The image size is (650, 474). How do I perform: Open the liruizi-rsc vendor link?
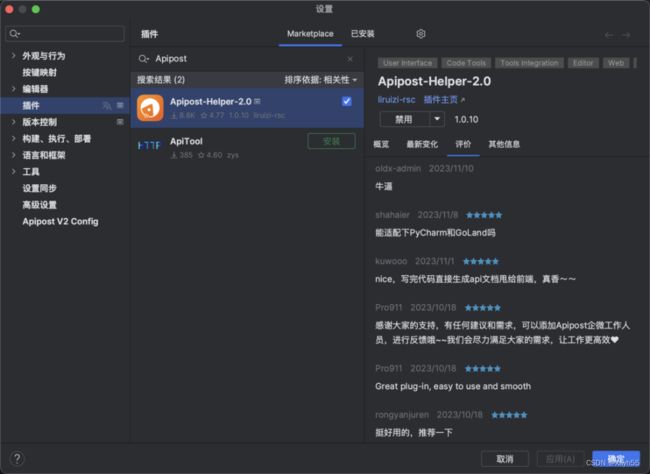pos(396,100)
